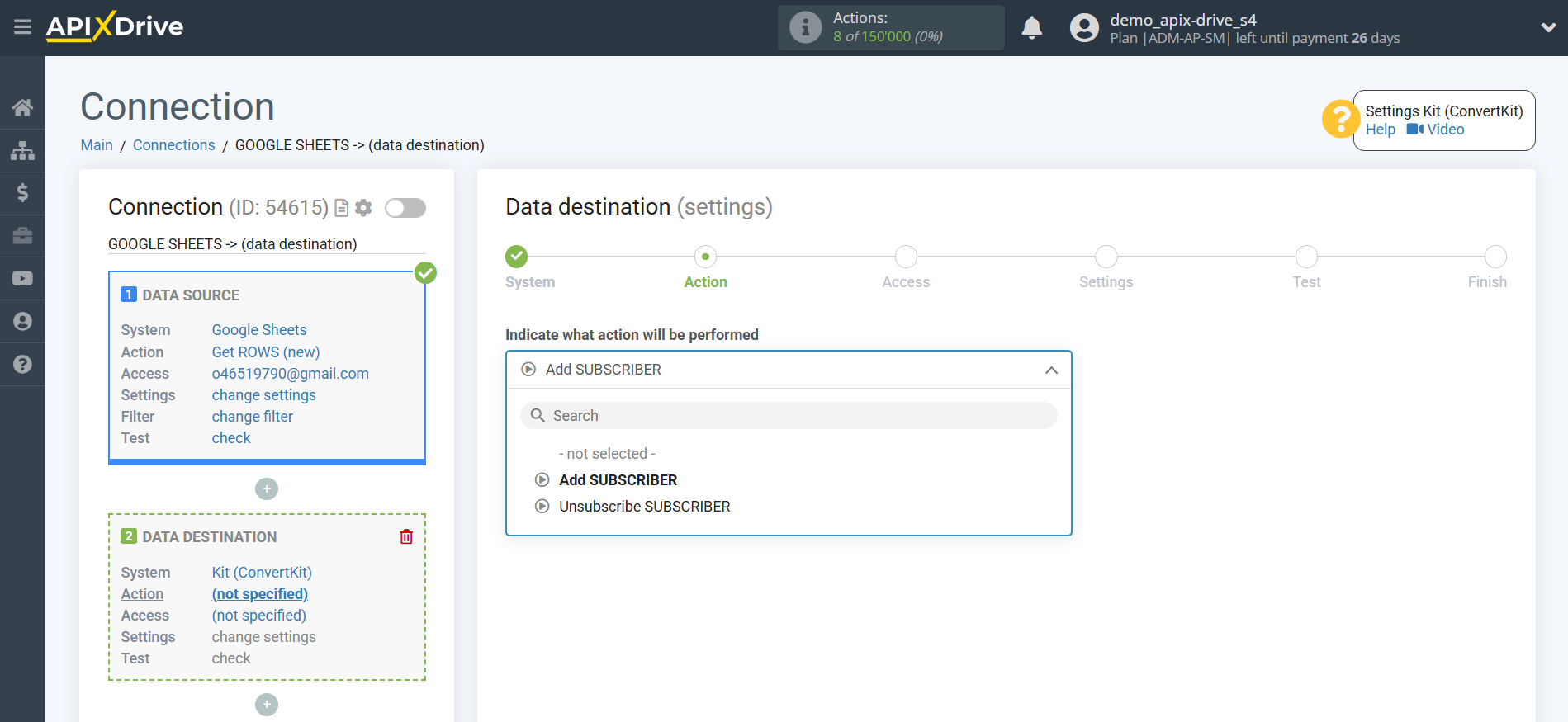The height and width of the screenshot is (722, 1568).
Task: Open the video tutorials icon in sidebar
Action: pos(22,279)
